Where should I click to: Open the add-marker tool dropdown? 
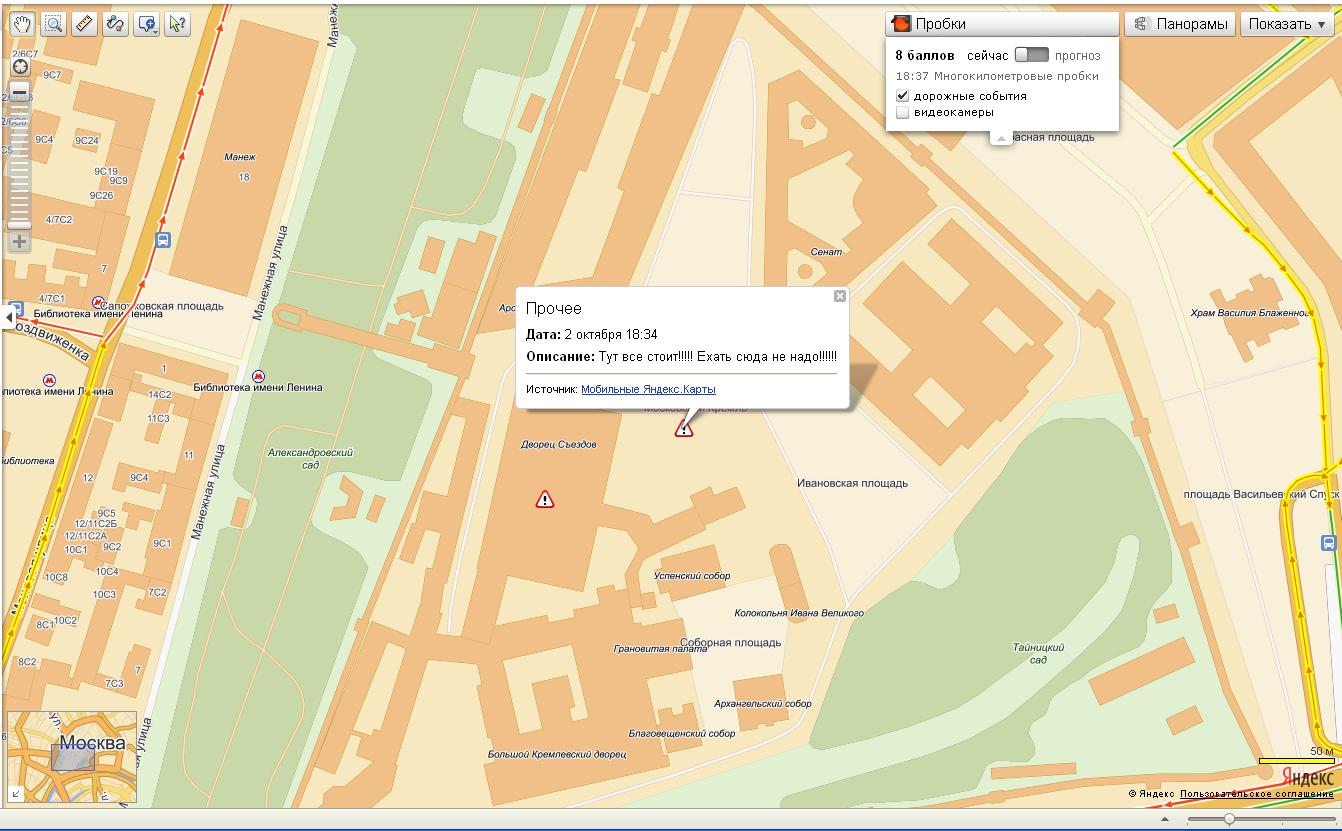(147, 24)
